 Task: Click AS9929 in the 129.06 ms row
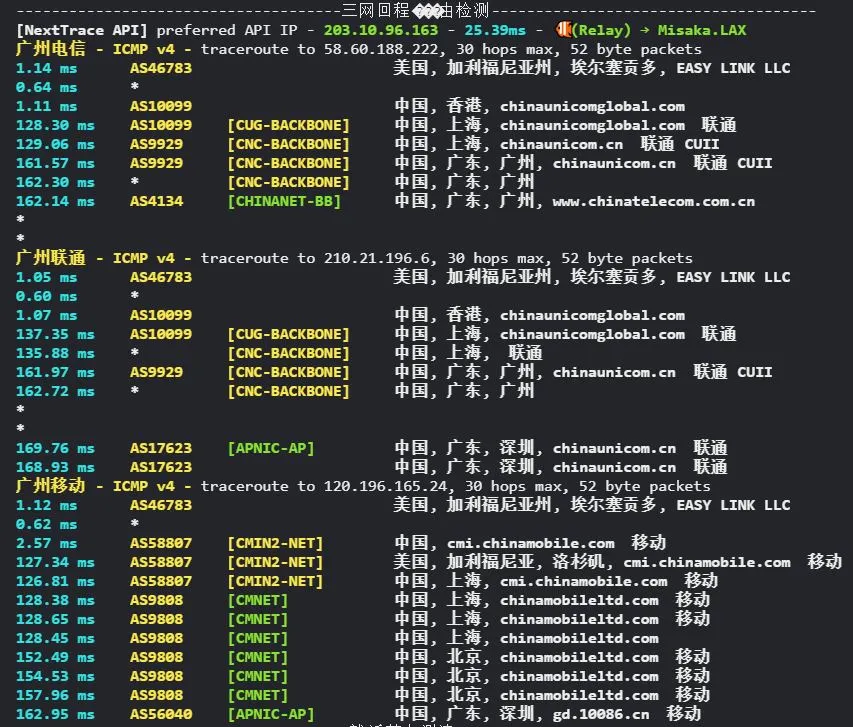(x=156, y=144)
